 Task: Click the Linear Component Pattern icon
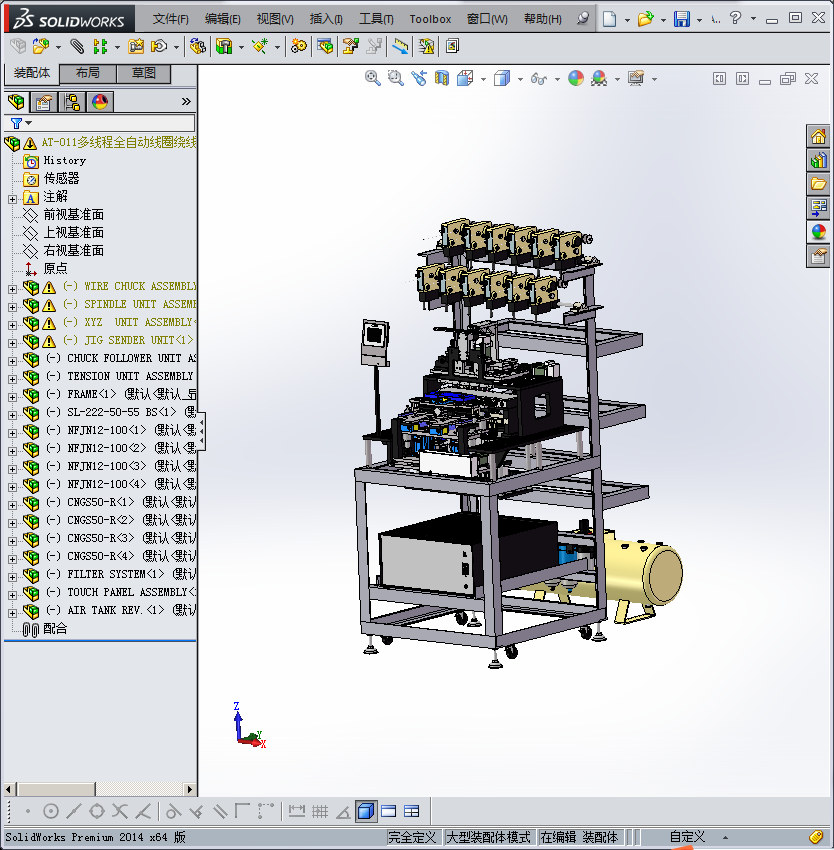coord(100,47)
